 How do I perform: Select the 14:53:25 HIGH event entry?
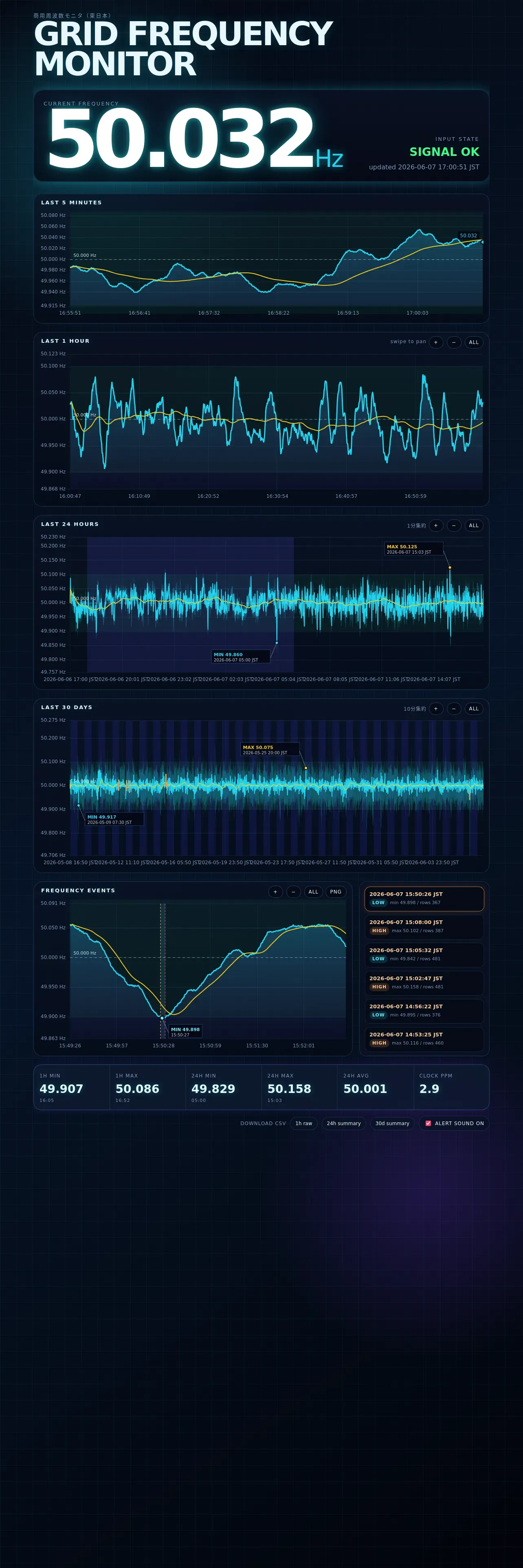coord(424,1038)
